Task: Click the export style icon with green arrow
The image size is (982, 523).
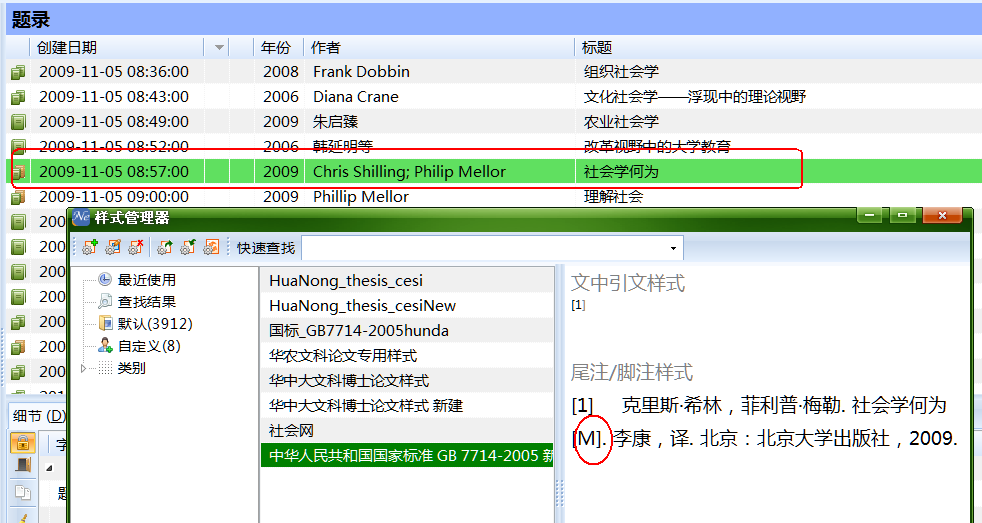Action: click(x=165, y=247)
